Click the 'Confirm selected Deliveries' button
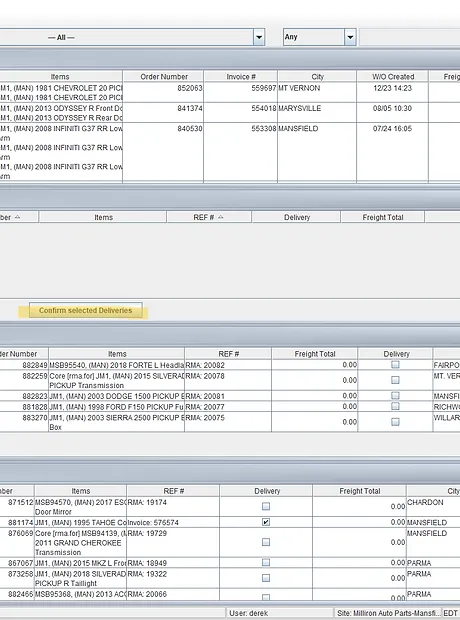The image size is (460, 620). (x=85, y=310)
